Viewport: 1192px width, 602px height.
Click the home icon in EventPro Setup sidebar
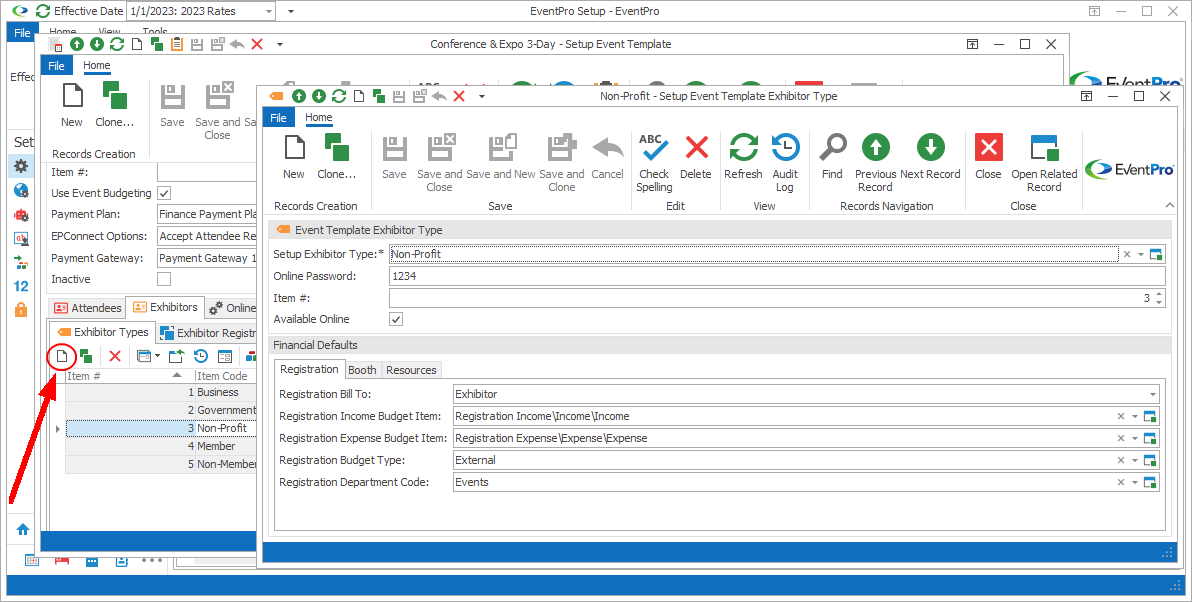[23, 529]
